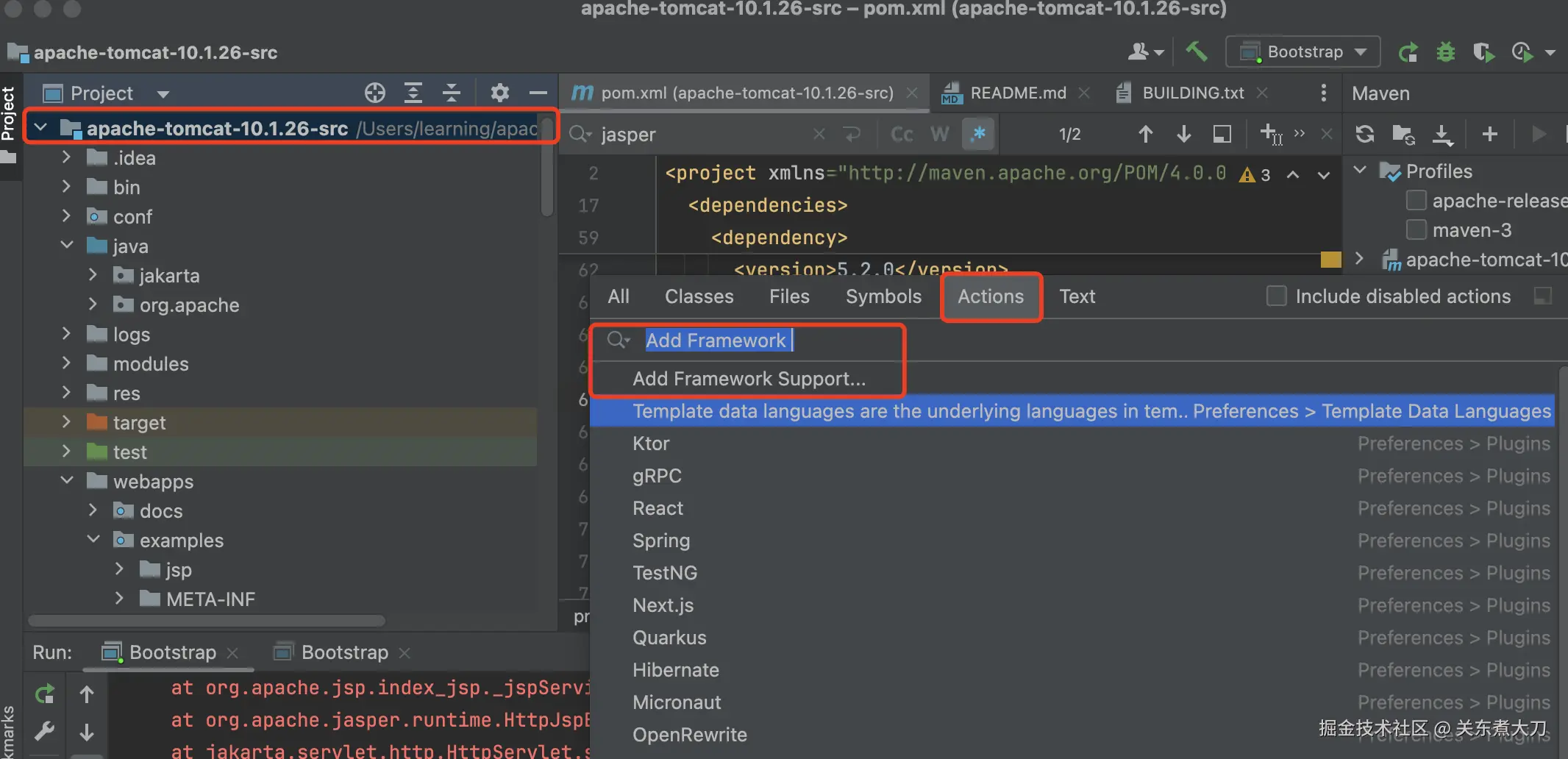Screen dimensions: 1568x759
Task: Collapse the apache-tomcat-10.1.26-src root node
Action: pyautogui.click(x=41, y=128)
